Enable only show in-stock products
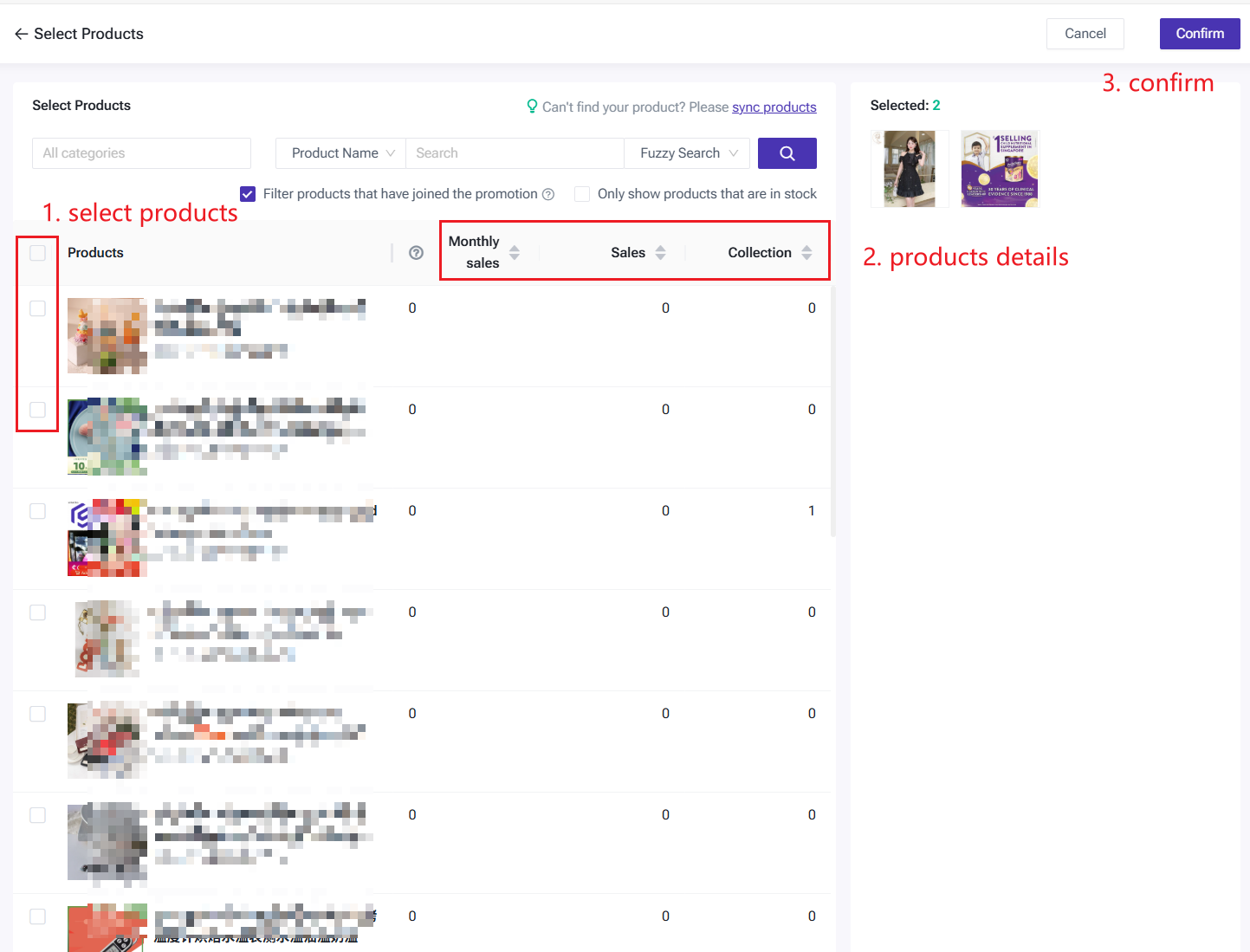 pyautogui.click(x=582, y=194)
